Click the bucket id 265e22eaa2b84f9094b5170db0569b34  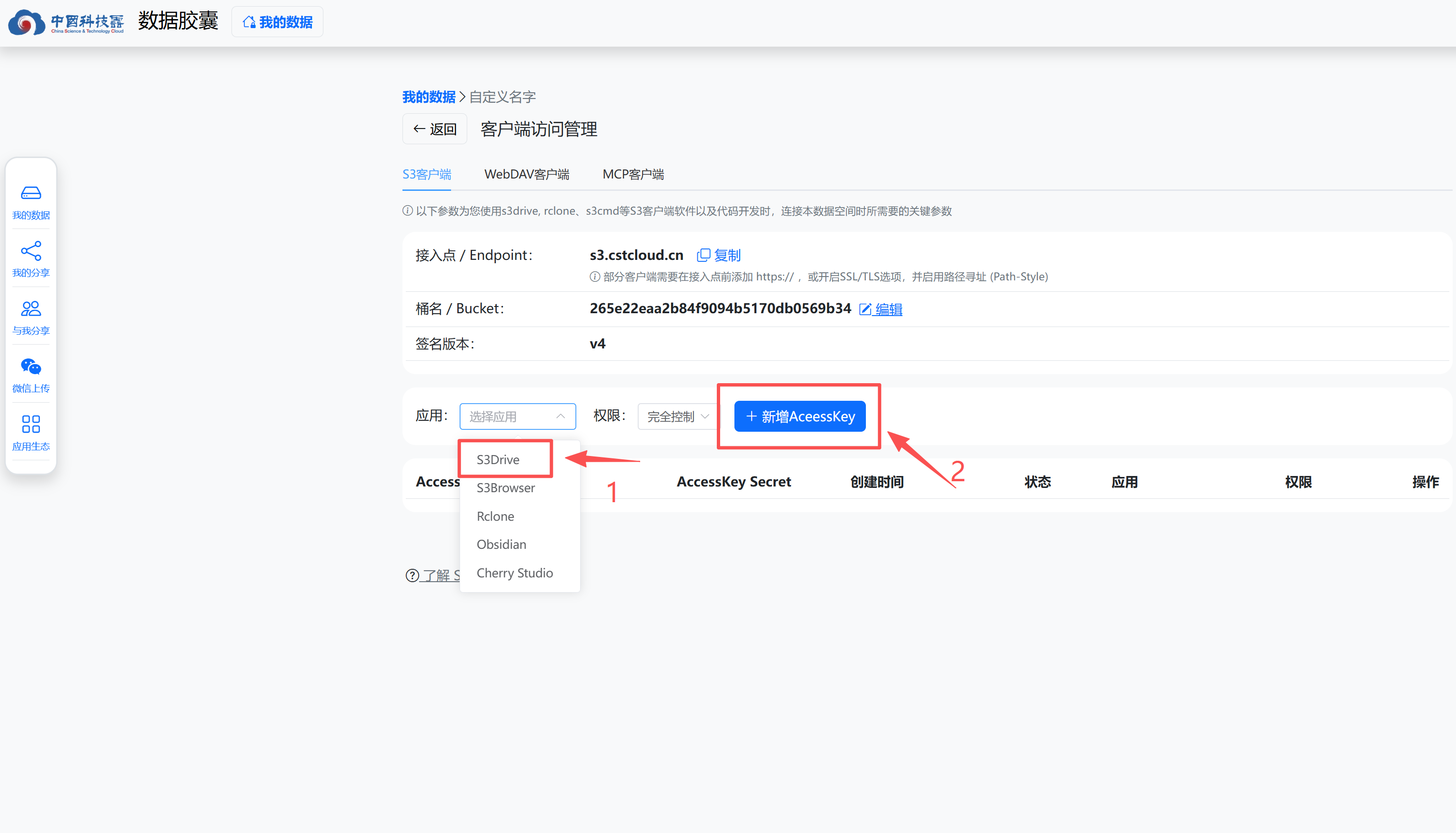[720, 308]
